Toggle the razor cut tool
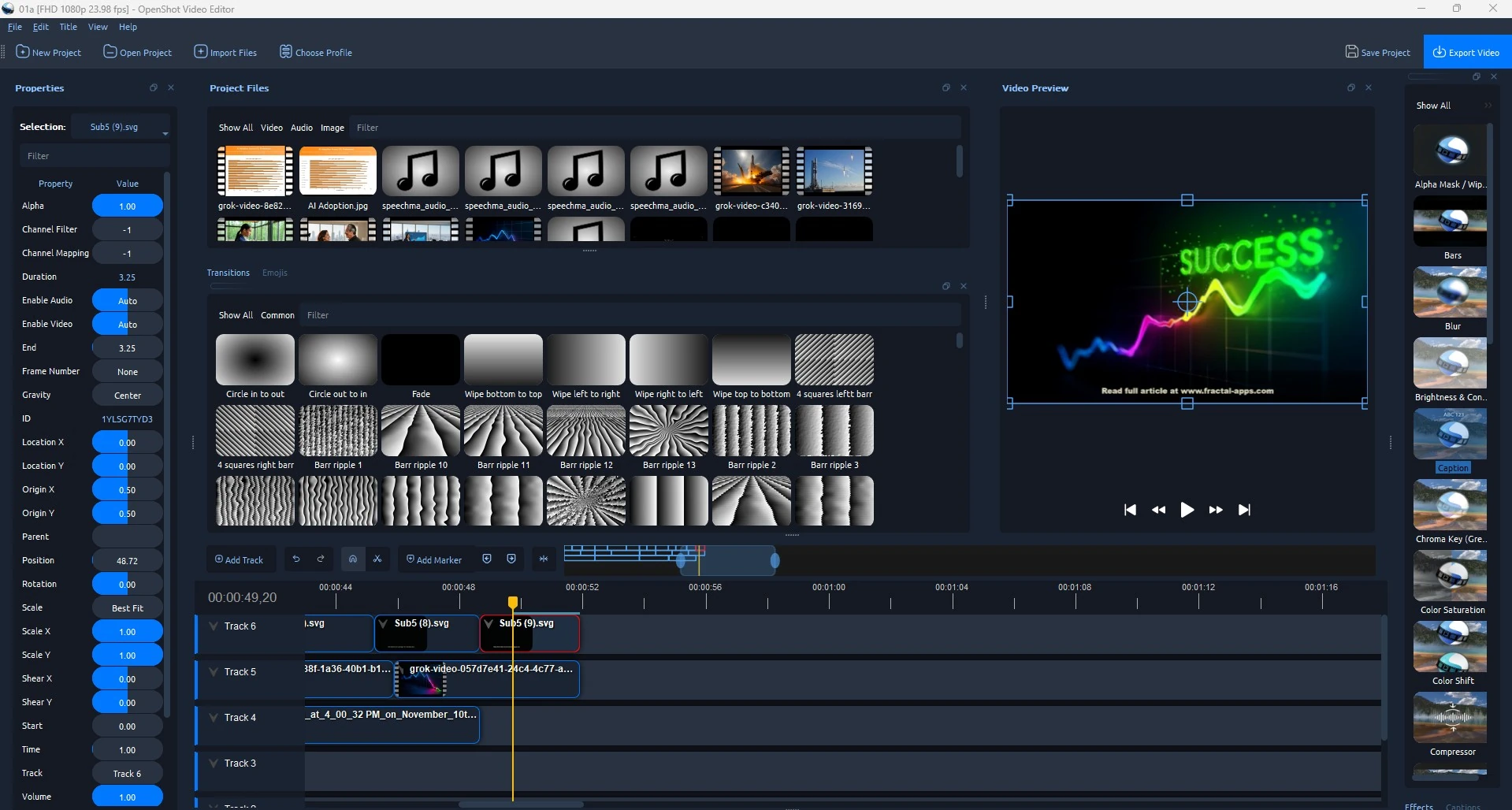Screen dimensions: 1512x810 tap(377, 559)
